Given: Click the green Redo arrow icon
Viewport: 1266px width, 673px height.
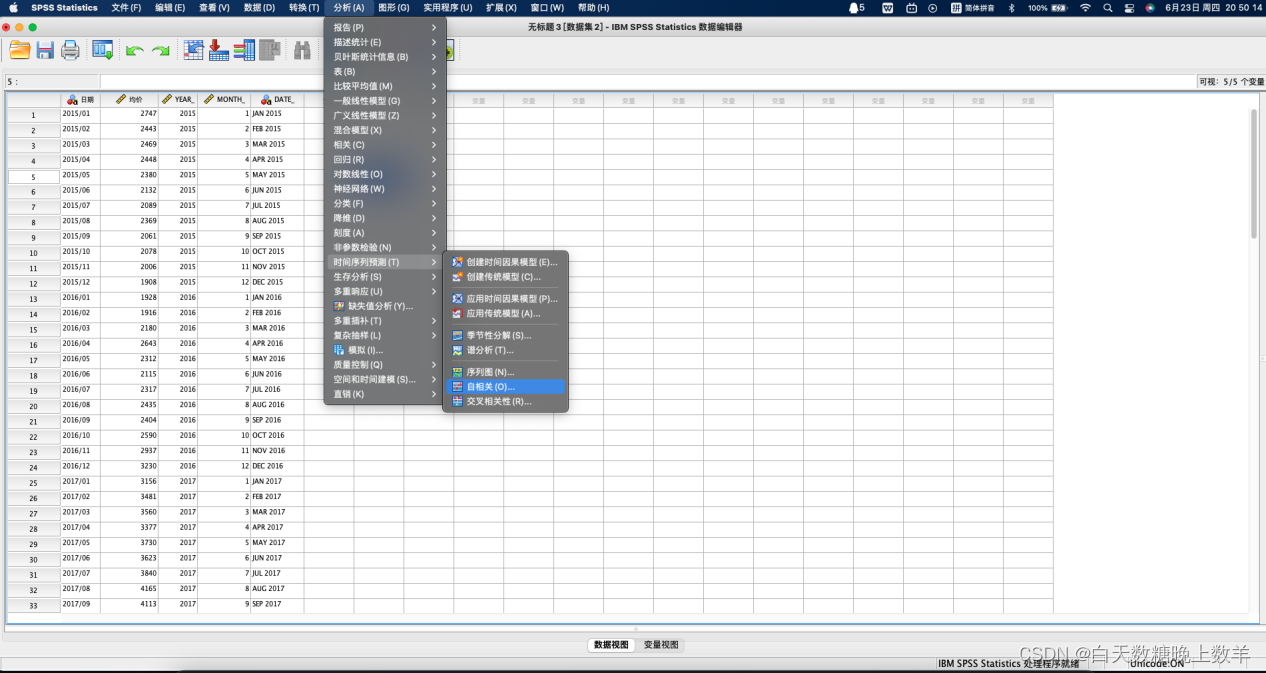Looking at the screenshot, I should (160, 50).
